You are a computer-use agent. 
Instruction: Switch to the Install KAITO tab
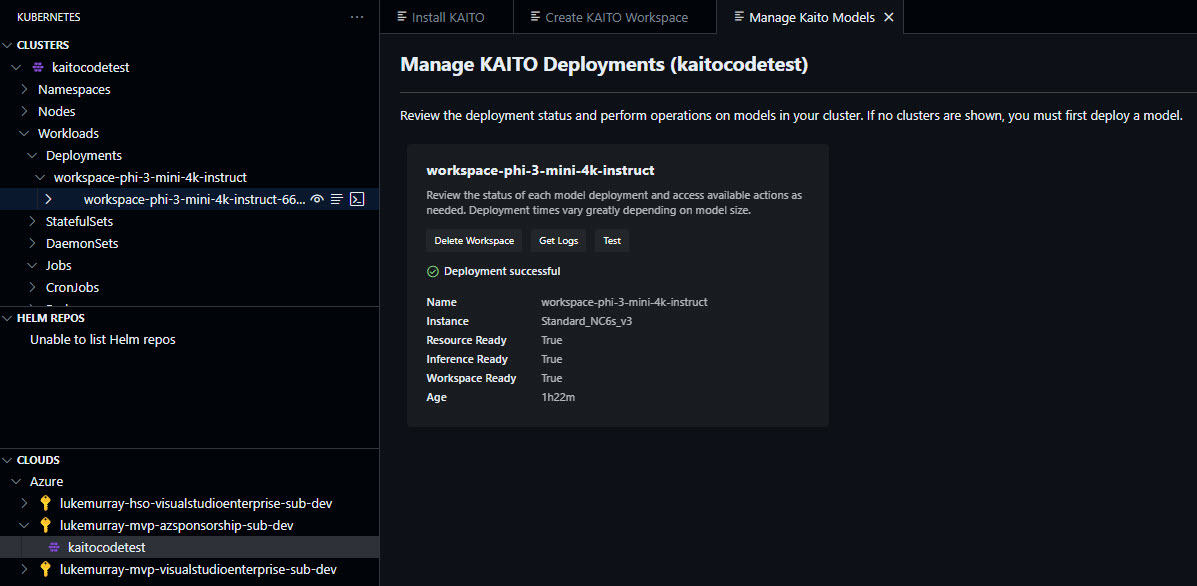click(x=447, y=17)
